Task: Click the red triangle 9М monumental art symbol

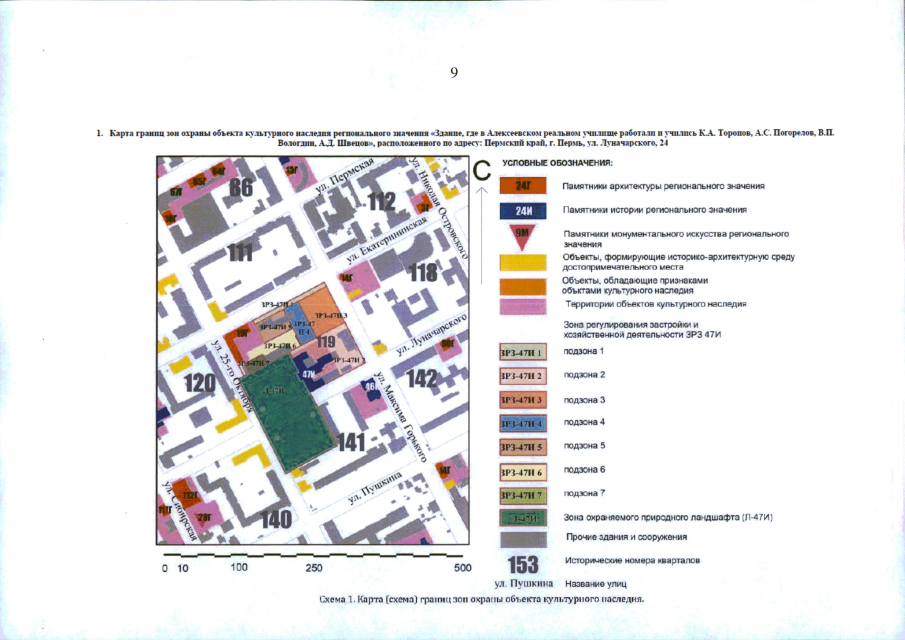Action: 522,237
